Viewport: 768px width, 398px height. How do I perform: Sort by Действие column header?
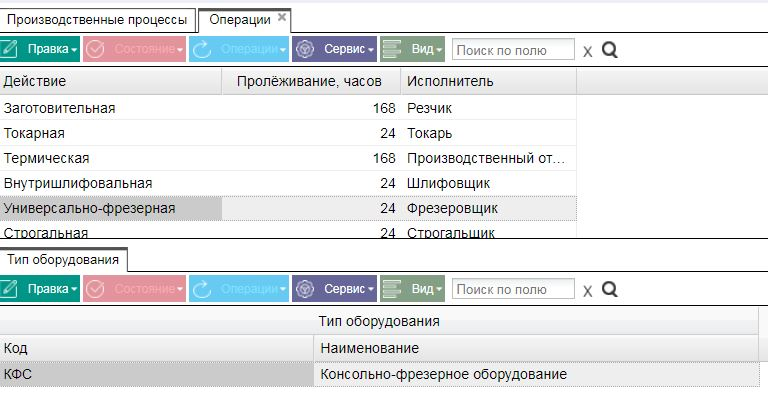point(111,81)
